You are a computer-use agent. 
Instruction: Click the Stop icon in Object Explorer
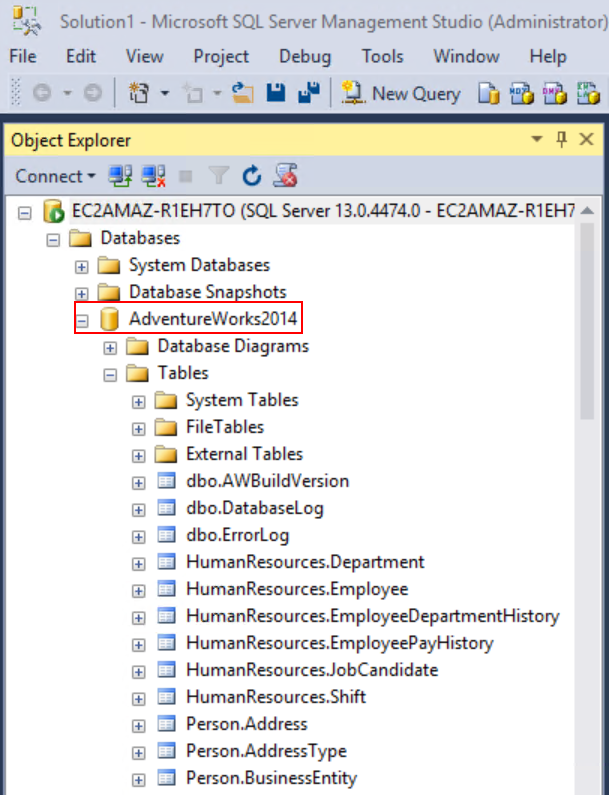pyautogui.click(x=186, y=176)
